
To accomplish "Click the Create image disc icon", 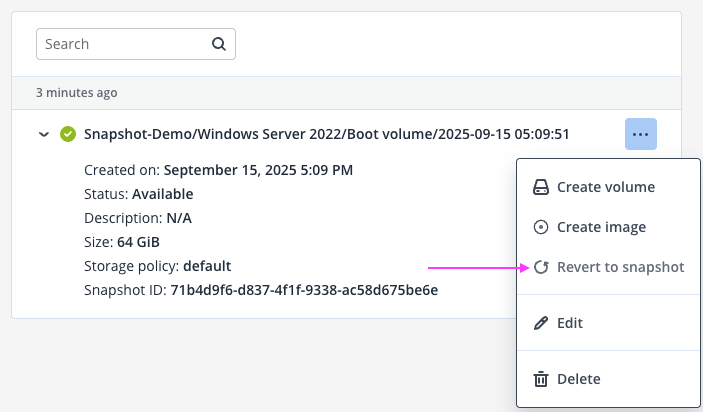I will [541, 227].
